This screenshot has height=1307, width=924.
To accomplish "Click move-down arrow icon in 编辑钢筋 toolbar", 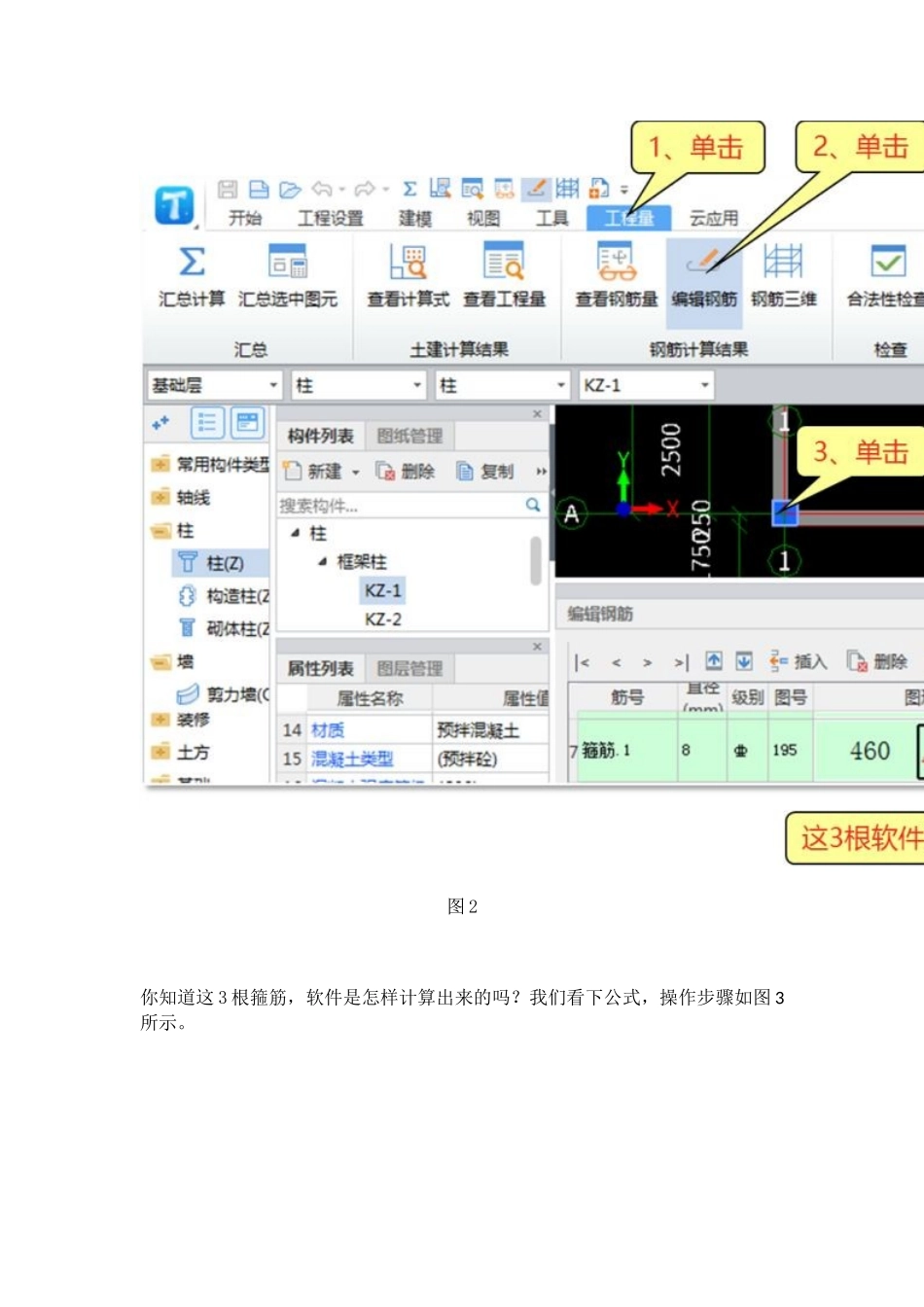I will [743, 661].
